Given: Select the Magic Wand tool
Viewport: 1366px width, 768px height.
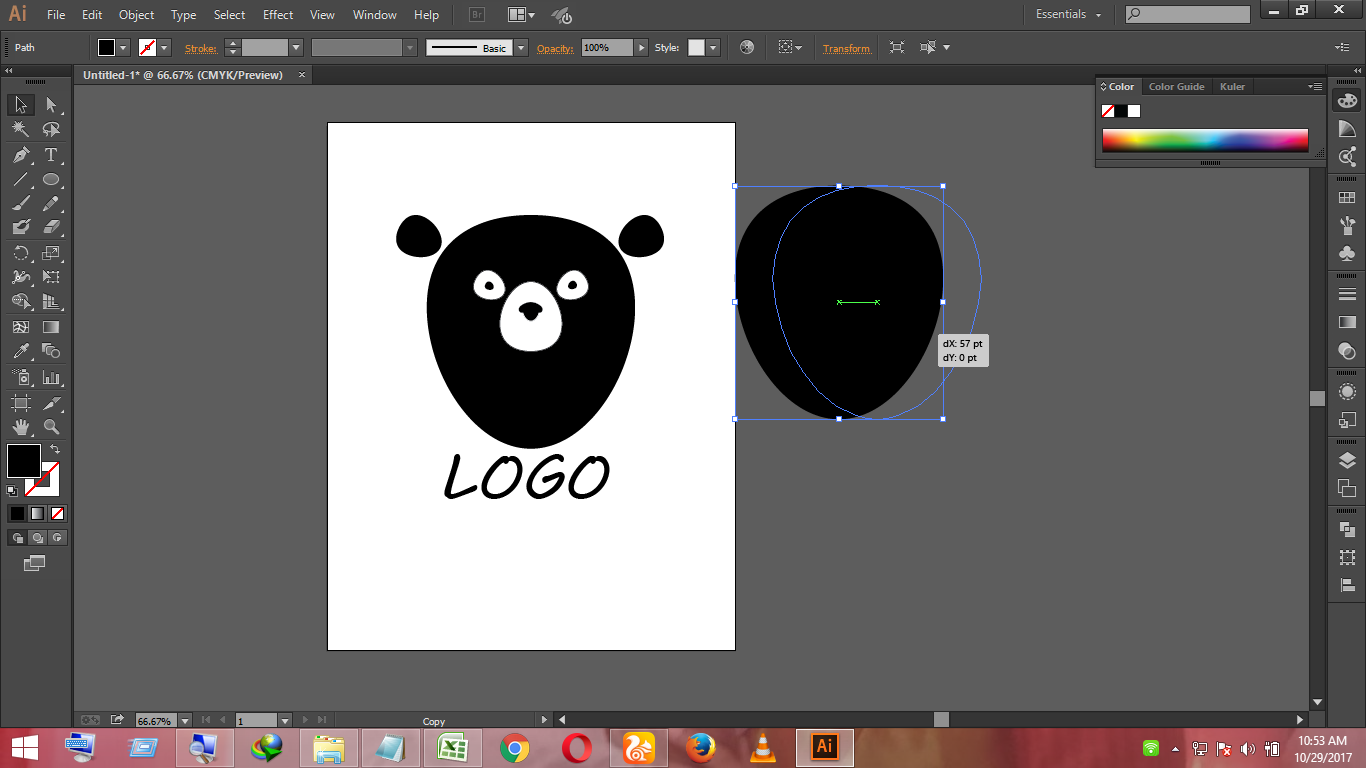Looking at the screenshot, I should 21,130.
